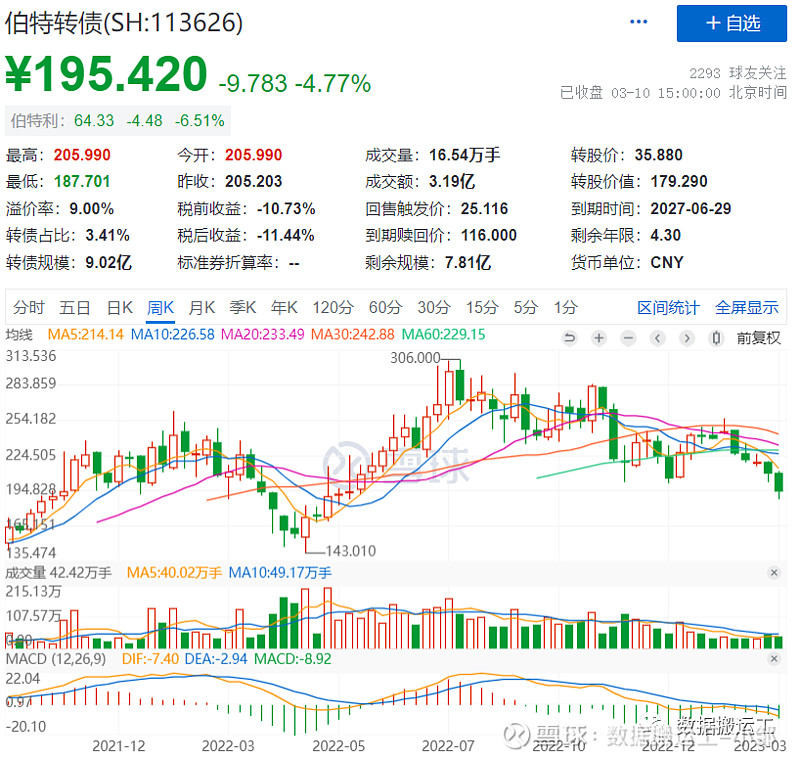
Task: Click the MA60:229.15 moving average label
Action: point(443,335)
